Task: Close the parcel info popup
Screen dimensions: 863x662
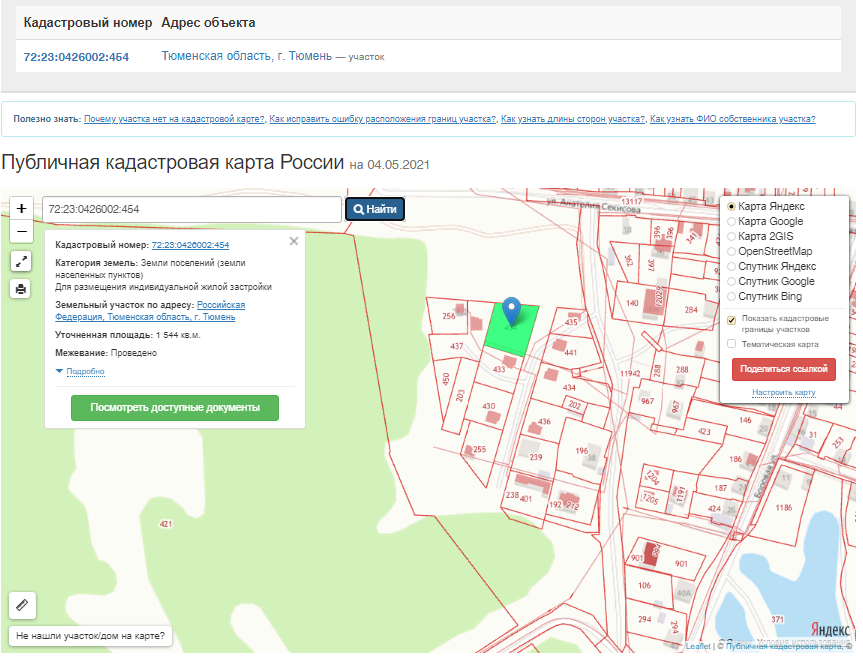Action: [294, 241]
